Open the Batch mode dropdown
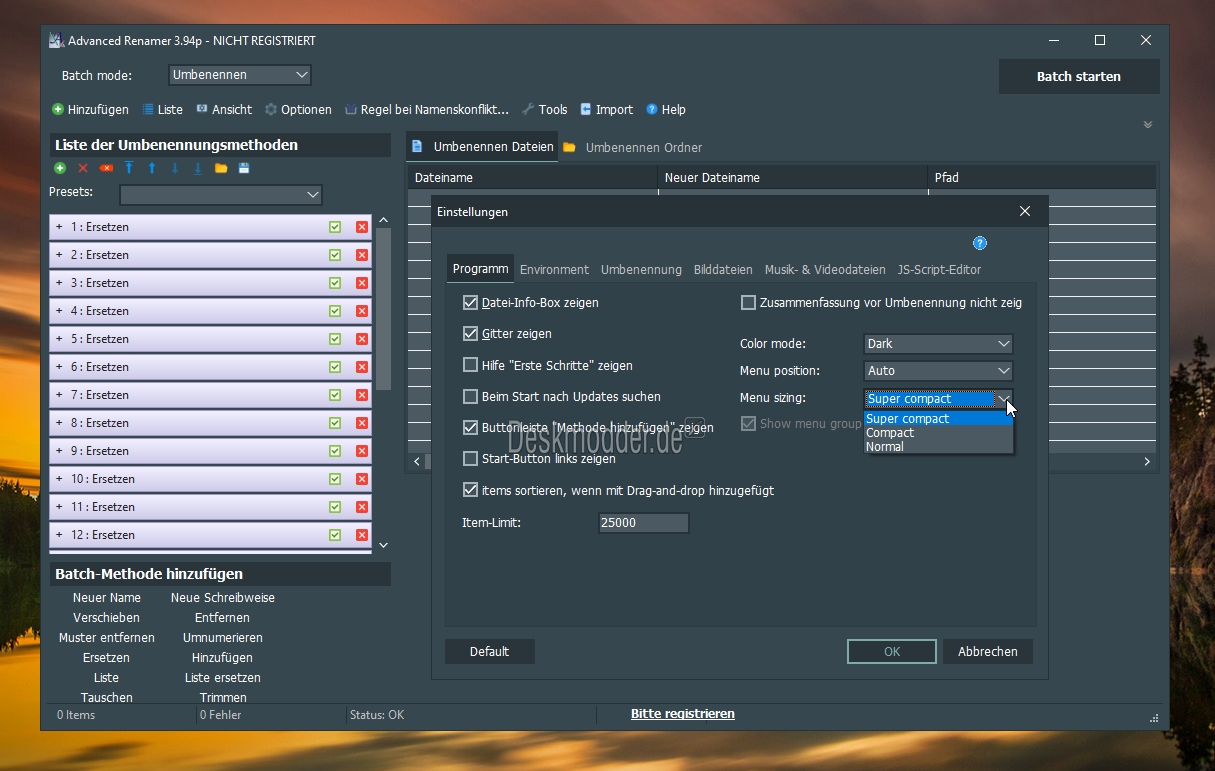 click(239, 75)
